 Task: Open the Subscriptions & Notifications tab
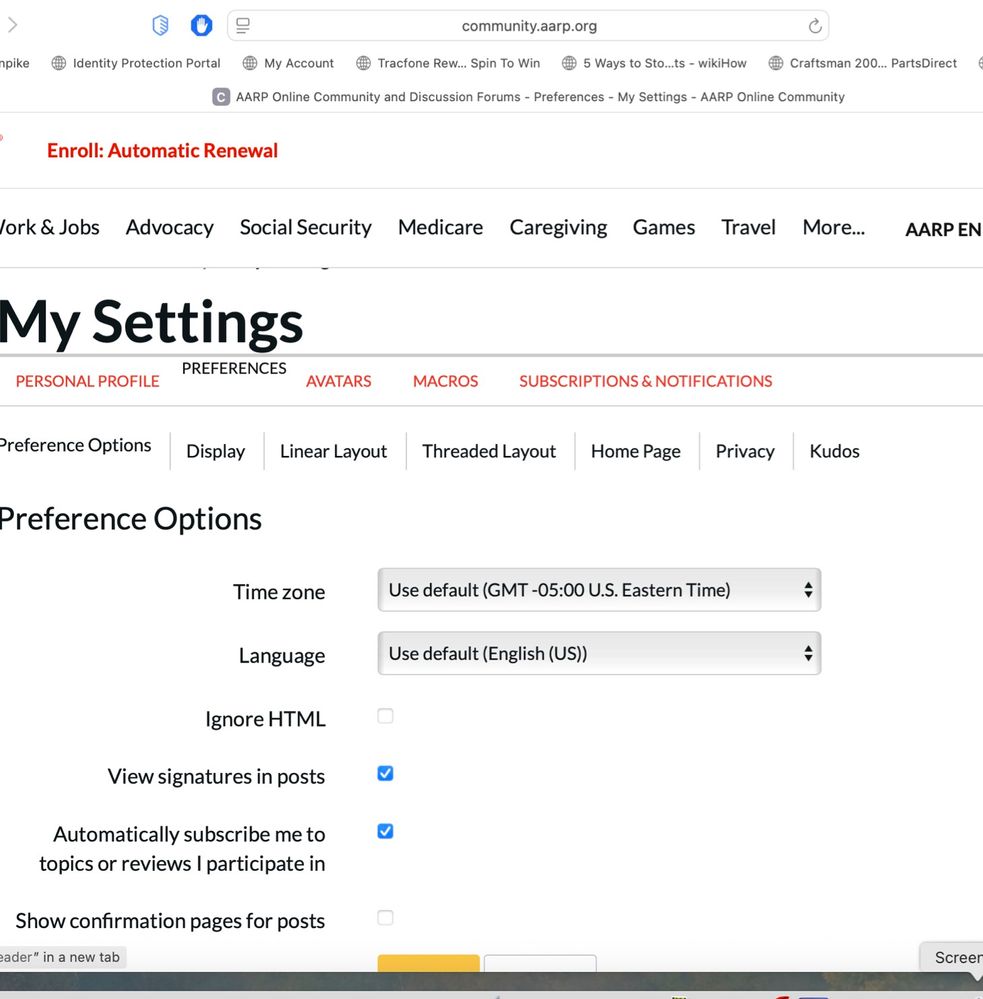click(x=645, y=381)
